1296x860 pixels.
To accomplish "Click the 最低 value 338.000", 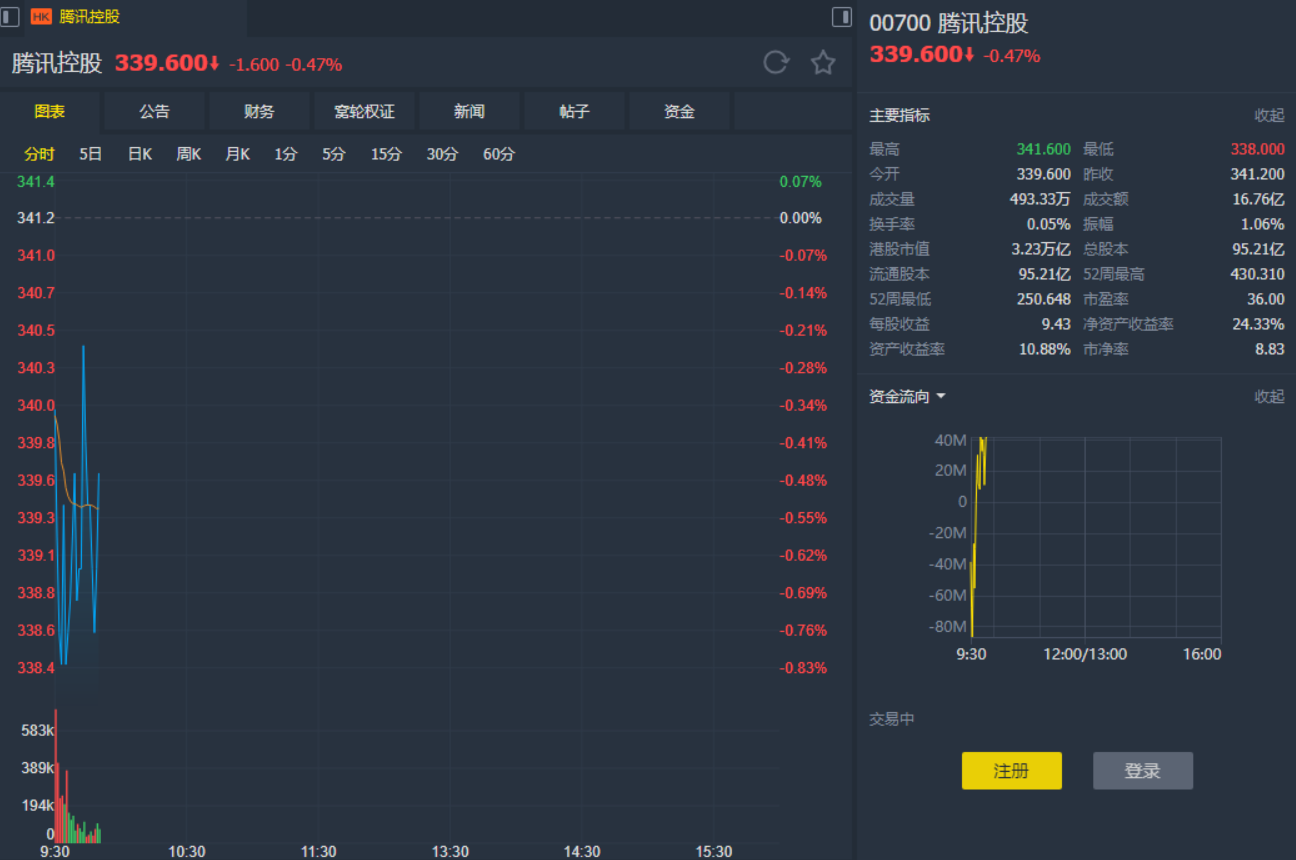I will (x=1258, y=149).
